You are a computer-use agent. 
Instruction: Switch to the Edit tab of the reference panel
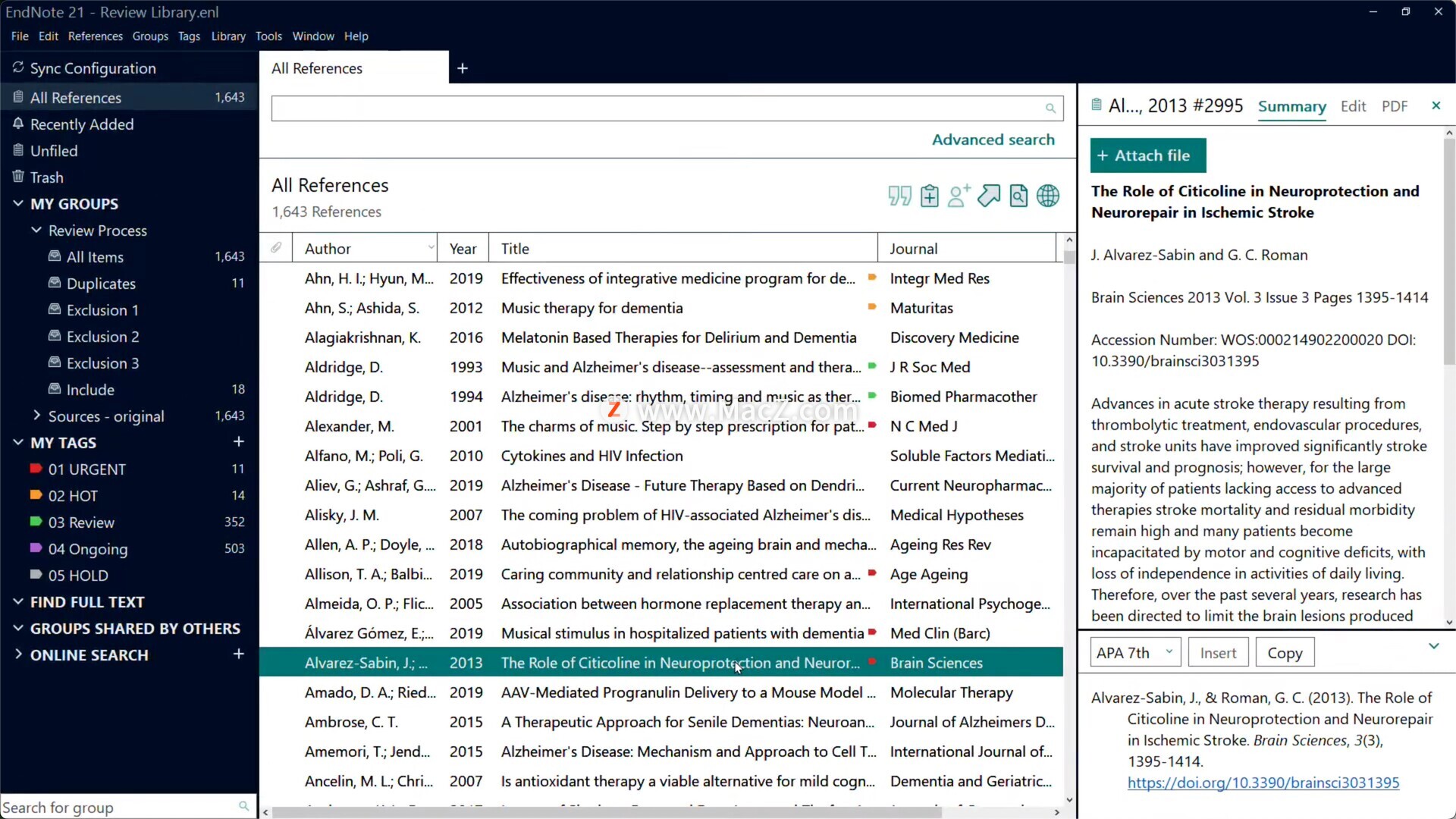click(1353, 106)
